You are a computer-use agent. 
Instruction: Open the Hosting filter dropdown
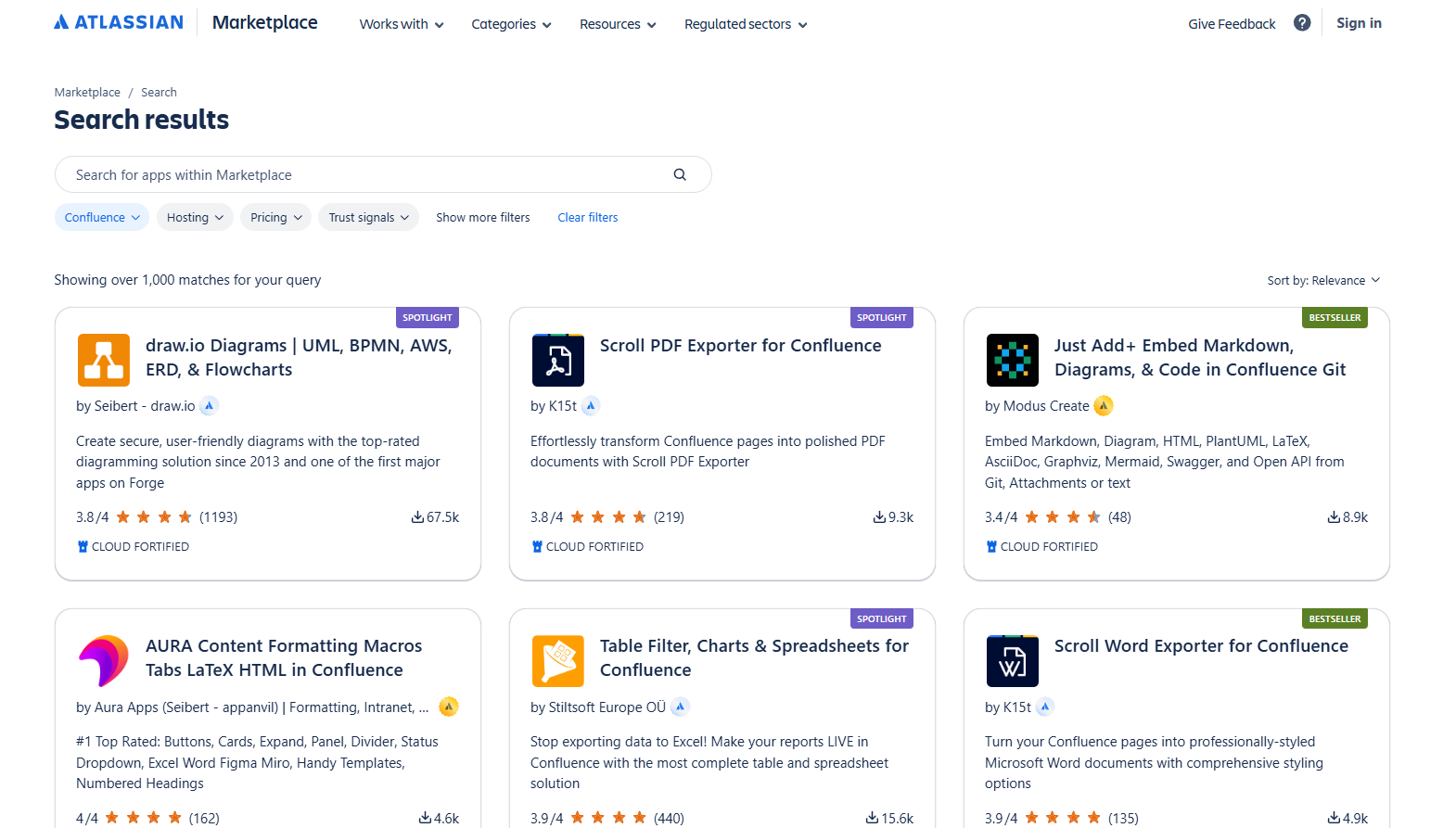pyautogui.click(x=195, y=217)
